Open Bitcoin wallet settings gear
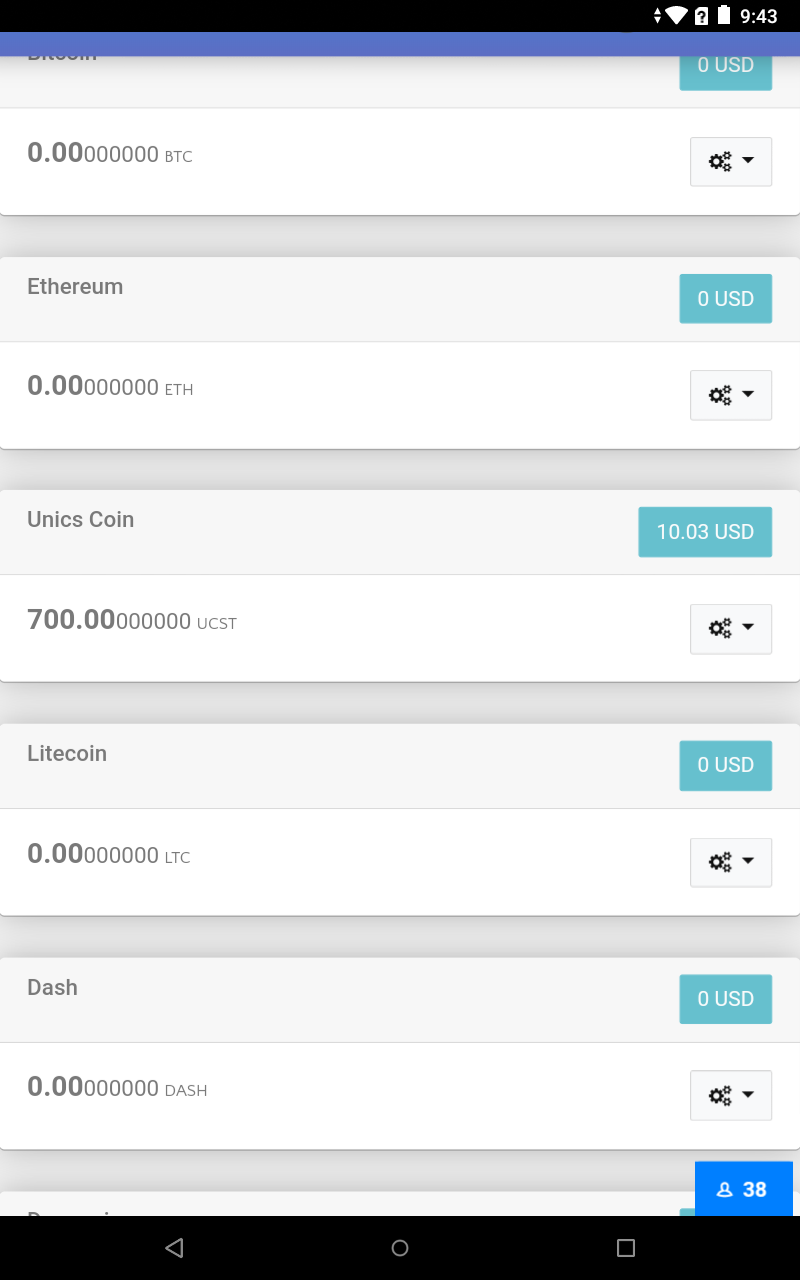The image size is (800, 1280). [x=721, y=161]
